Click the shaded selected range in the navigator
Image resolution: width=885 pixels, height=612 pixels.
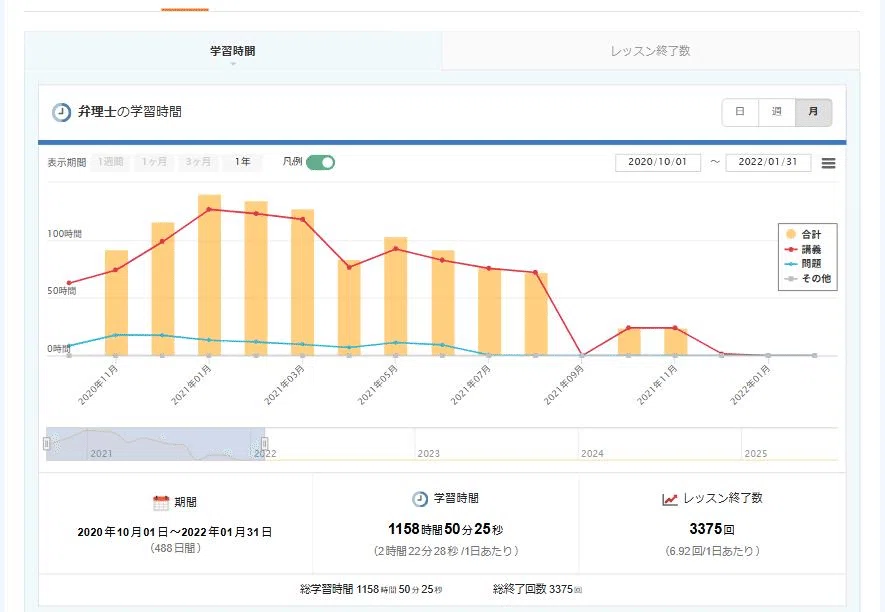pos(155,444)
